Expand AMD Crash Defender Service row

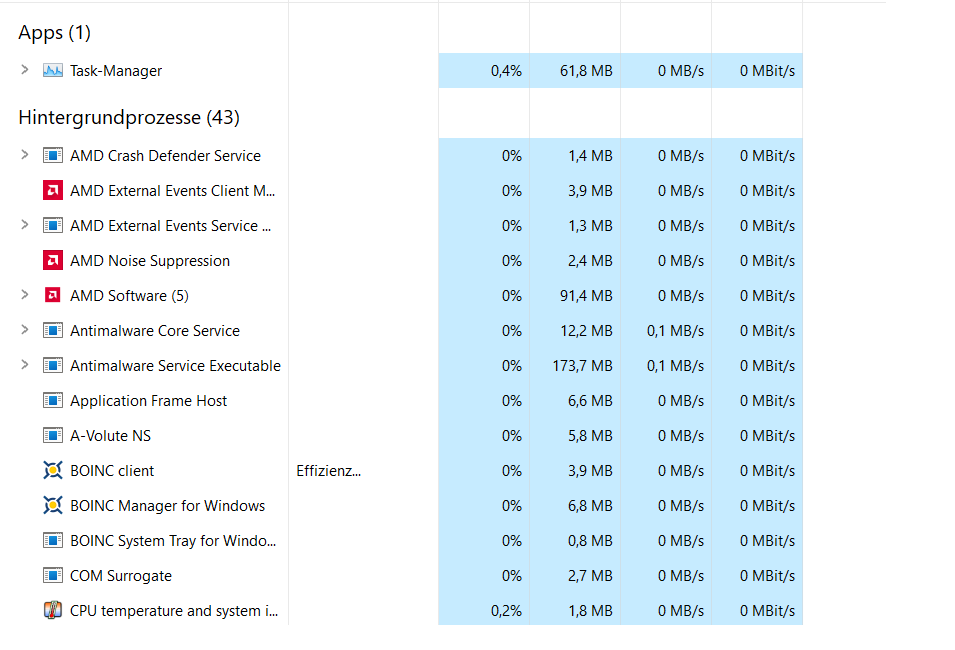(x=24, y=155)
